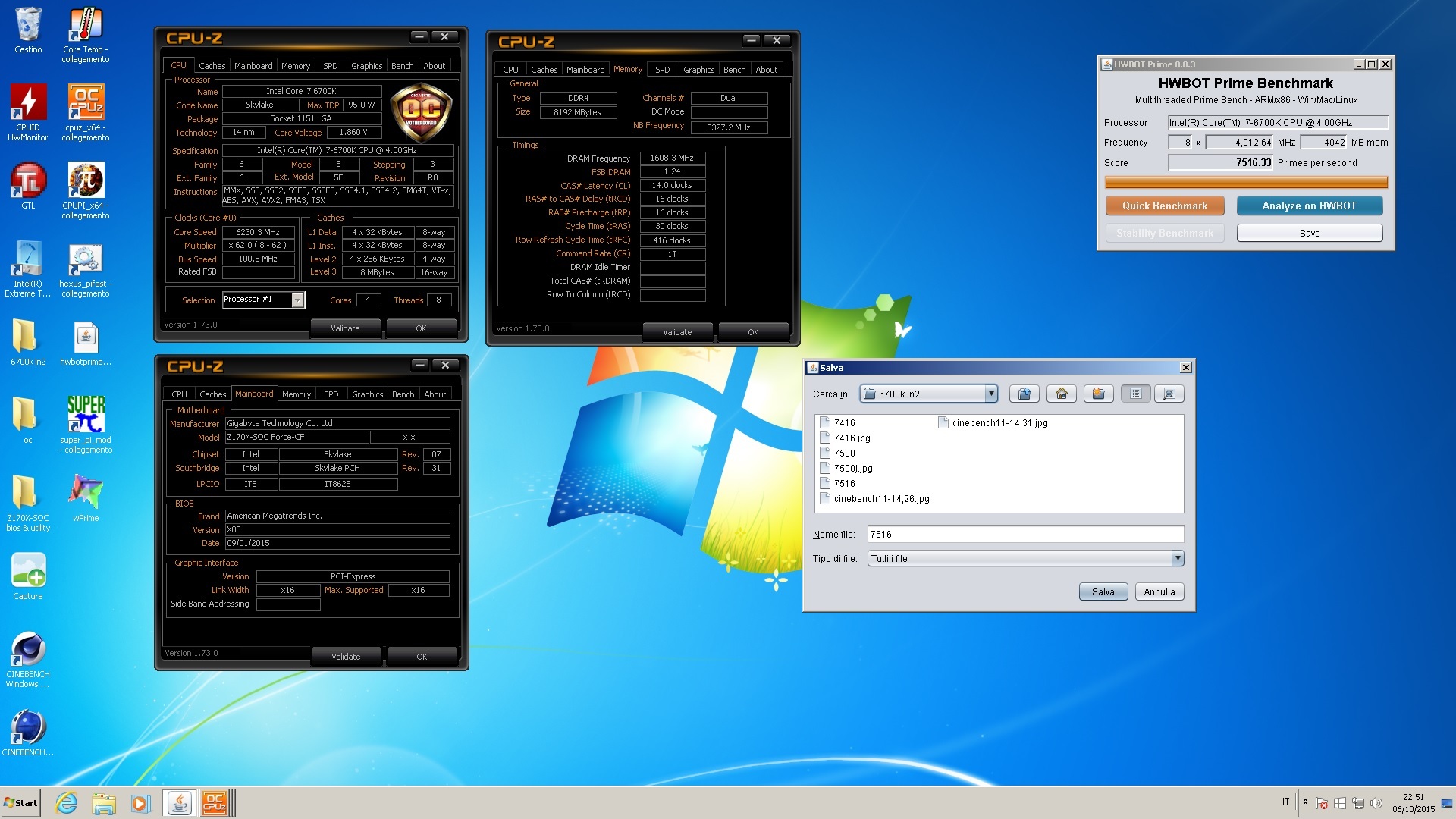Open the GTL desktop icon
Screen dimensions: 1456x819
tap(28, 187)
